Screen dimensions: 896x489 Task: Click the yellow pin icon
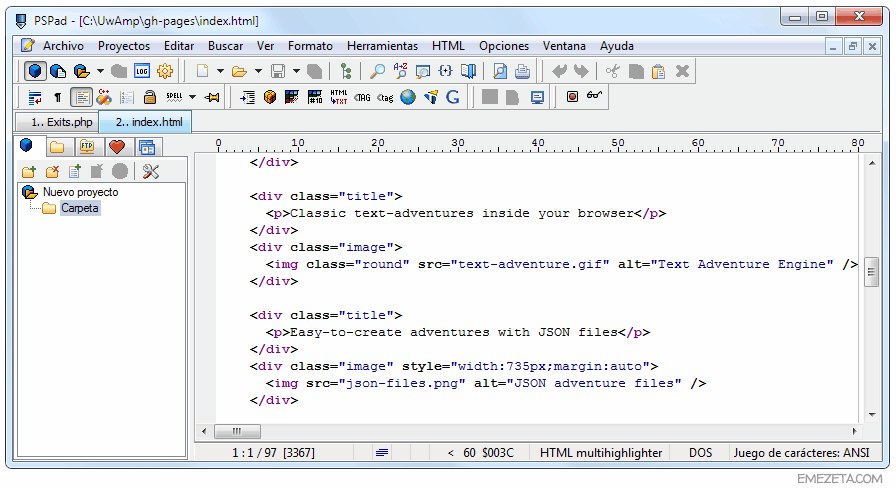[212, 98]
